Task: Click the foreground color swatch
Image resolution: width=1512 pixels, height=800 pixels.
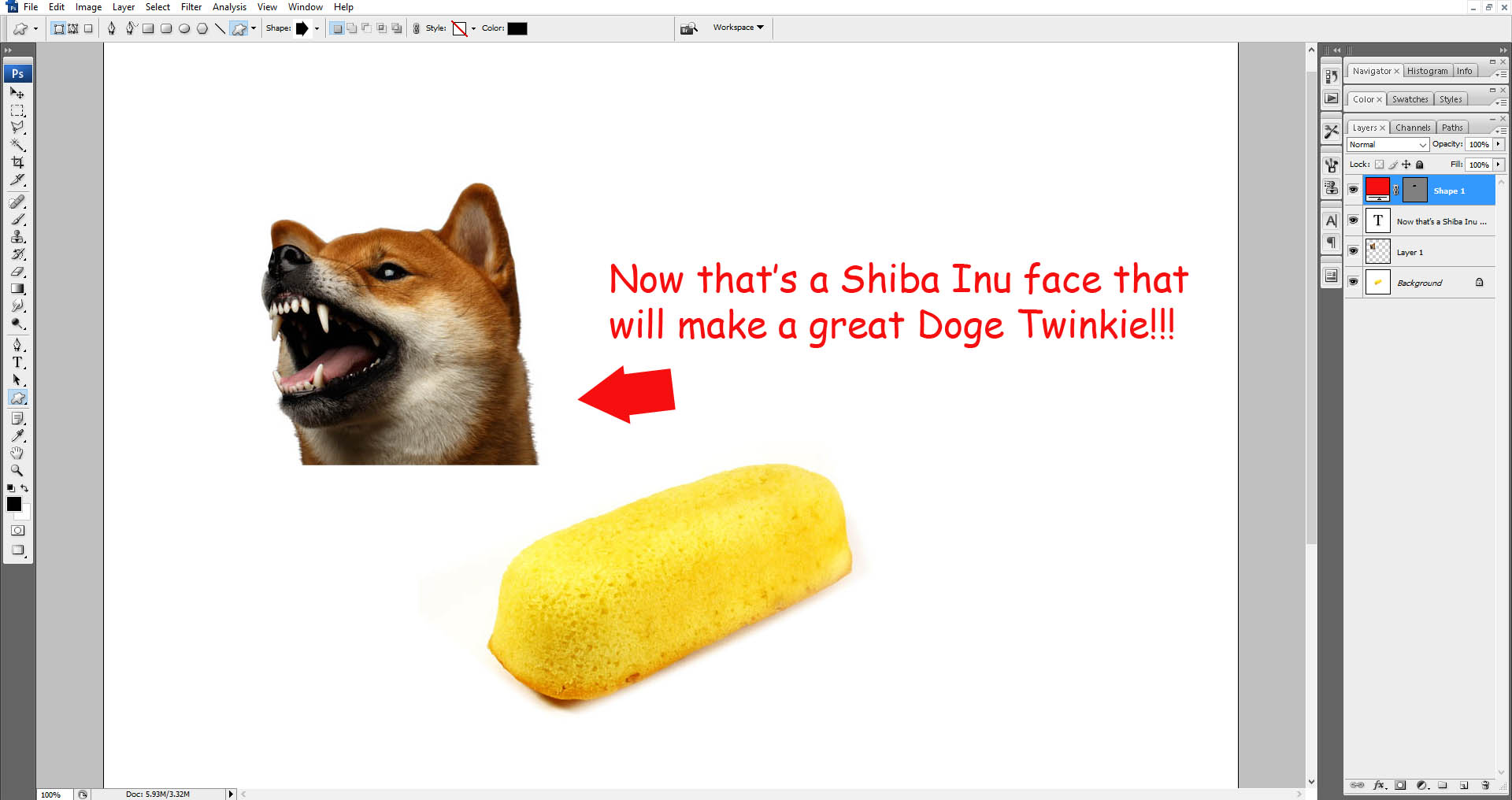Action: tap(14, 504)
